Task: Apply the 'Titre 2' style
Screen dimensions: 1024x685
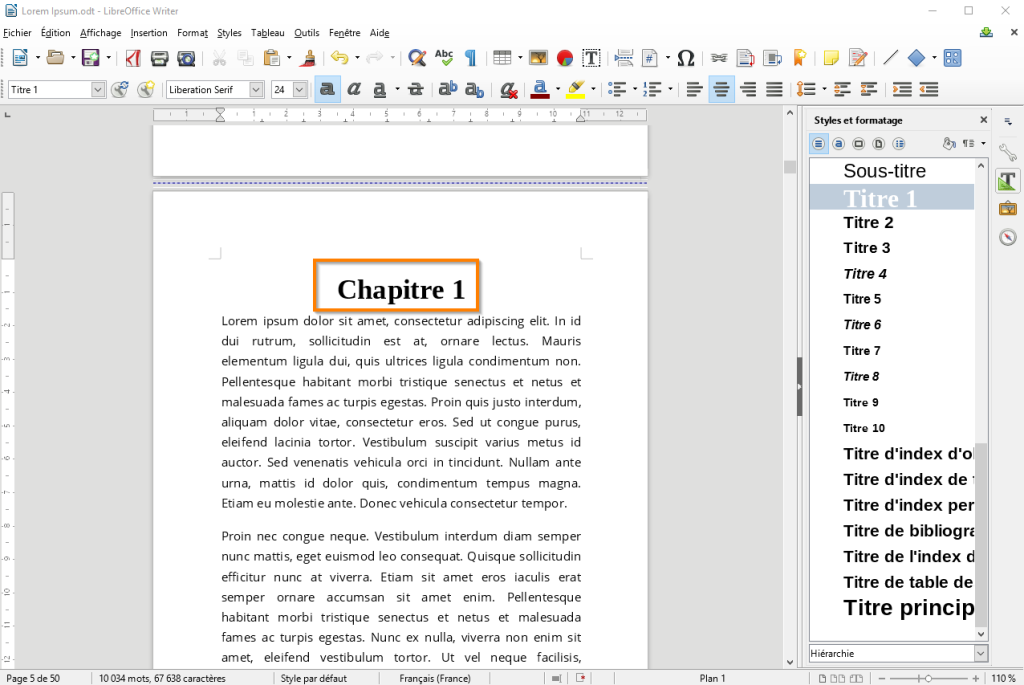Action: click(892, 223)
